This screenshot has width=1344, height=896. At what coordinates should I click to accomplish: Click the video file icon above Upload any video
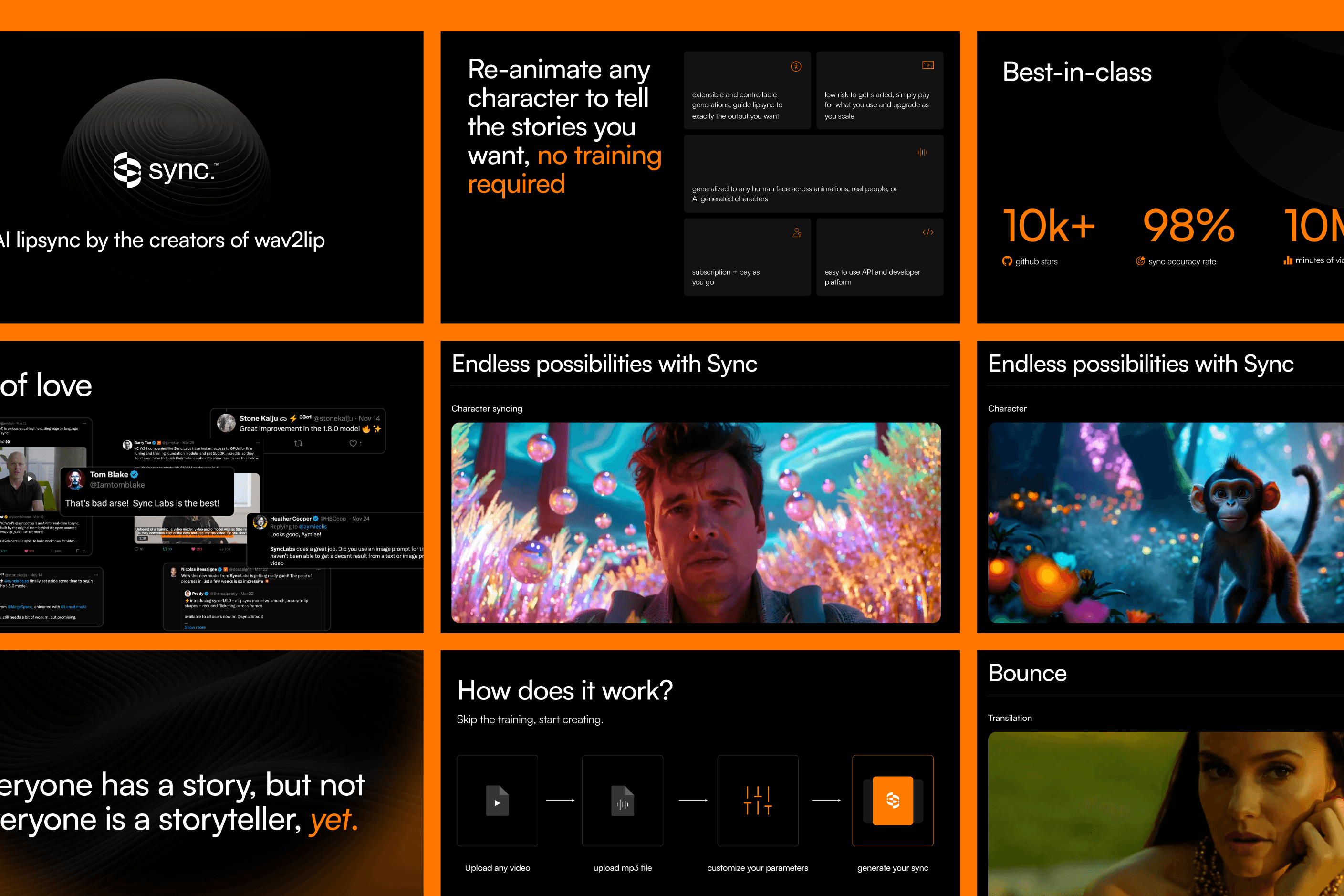(x=497, y=801)
